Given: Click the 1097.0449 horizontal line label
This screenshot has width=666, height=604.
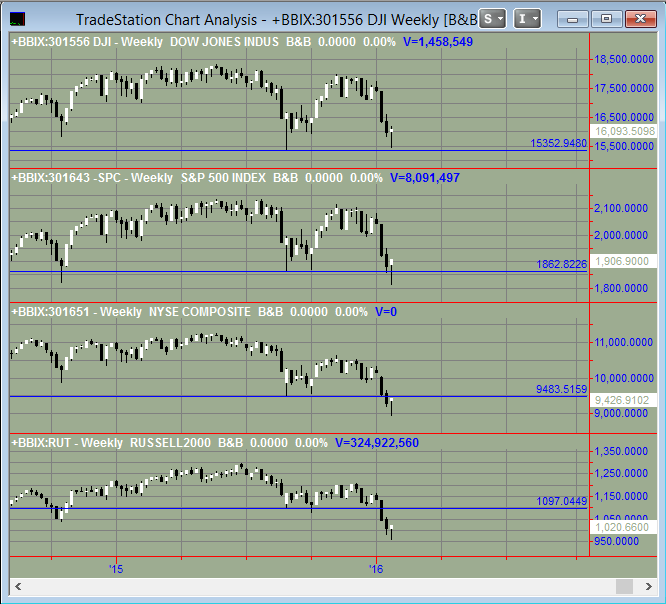Looking at the screenshot, I should point(561,501).
